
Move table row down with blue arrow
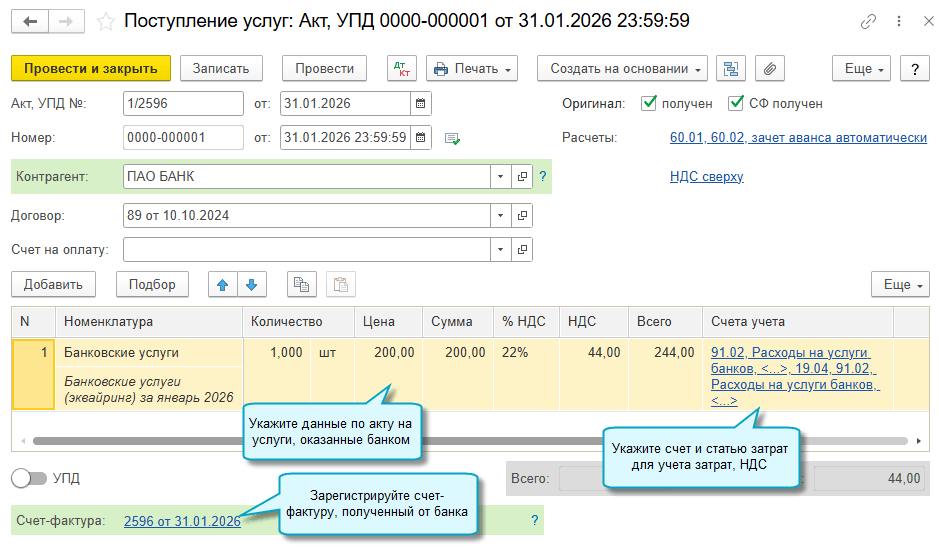pyautogui.click(x=252, y=285)
